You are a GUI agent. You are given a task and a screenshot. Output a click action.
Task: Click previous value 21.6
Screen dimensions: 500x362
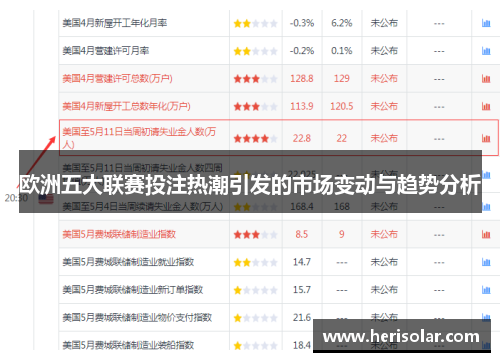(302, 317)
